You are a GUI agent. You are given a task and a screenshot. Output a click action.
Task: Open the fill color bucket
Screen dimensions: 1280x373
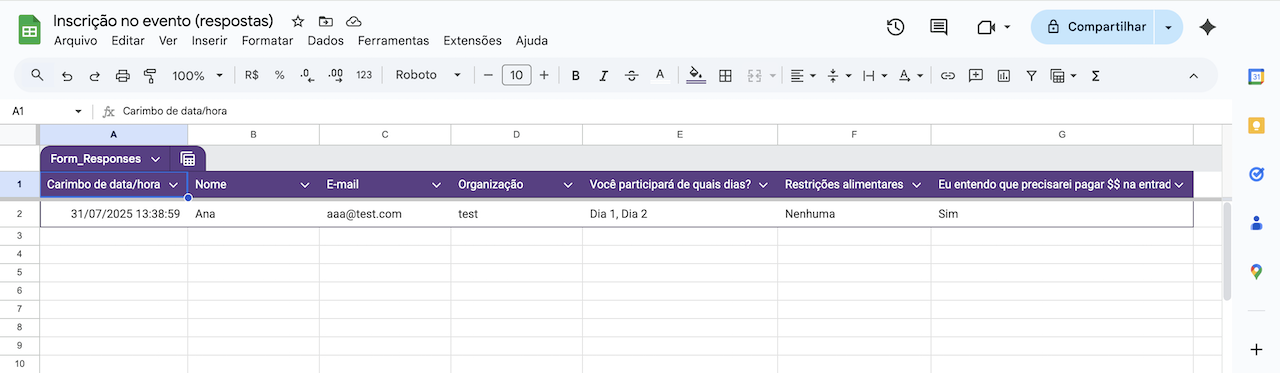(697, 75)
